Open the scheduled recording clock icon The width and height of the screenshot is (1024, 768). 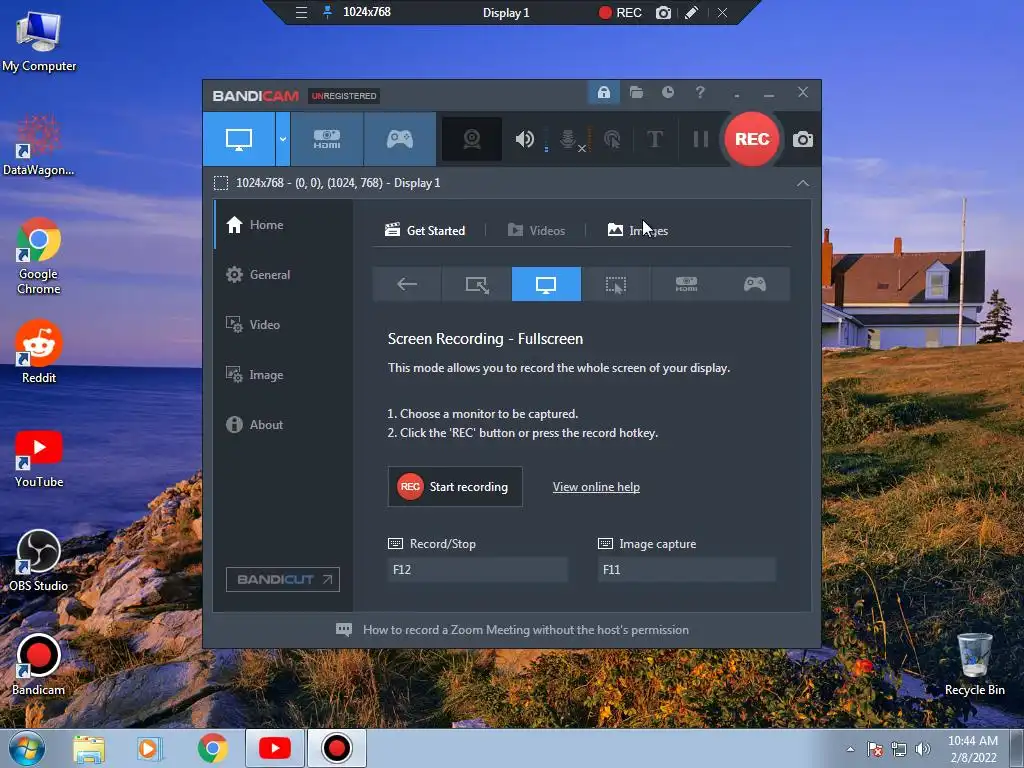(667, 92)
